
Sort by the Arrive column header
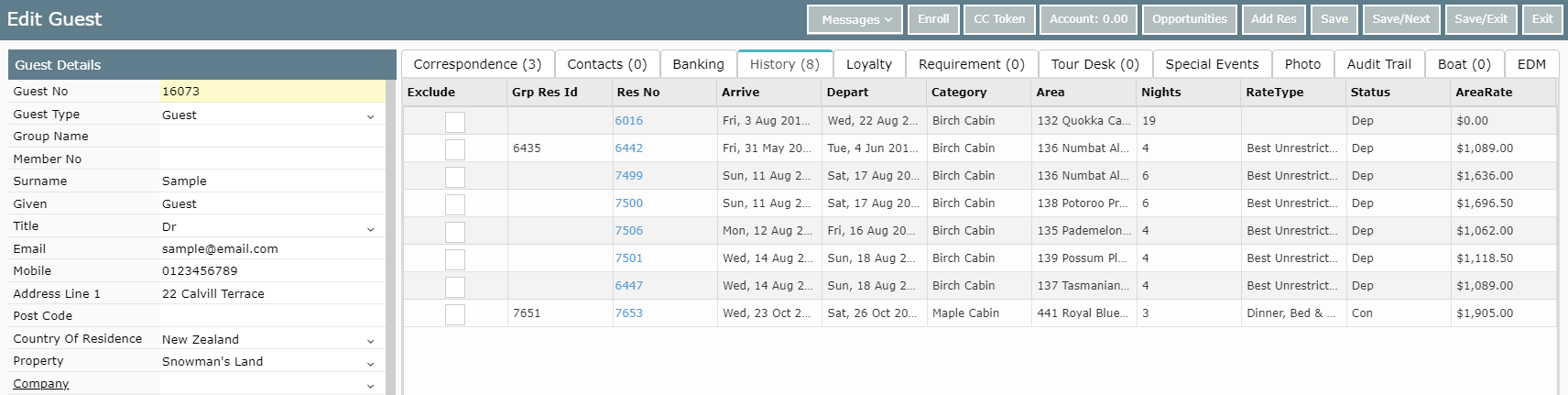740,93
